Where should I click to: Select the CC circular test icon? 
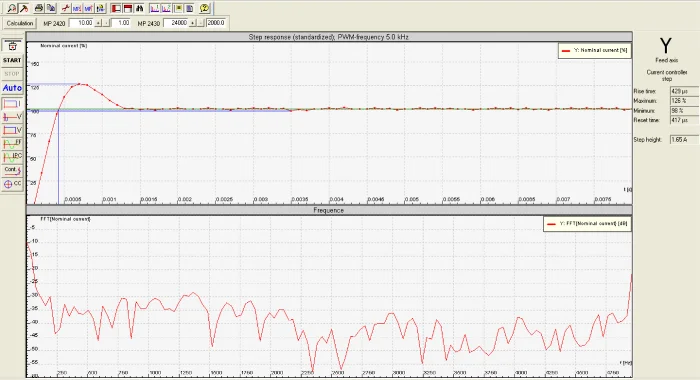click(x=12, y=184)
